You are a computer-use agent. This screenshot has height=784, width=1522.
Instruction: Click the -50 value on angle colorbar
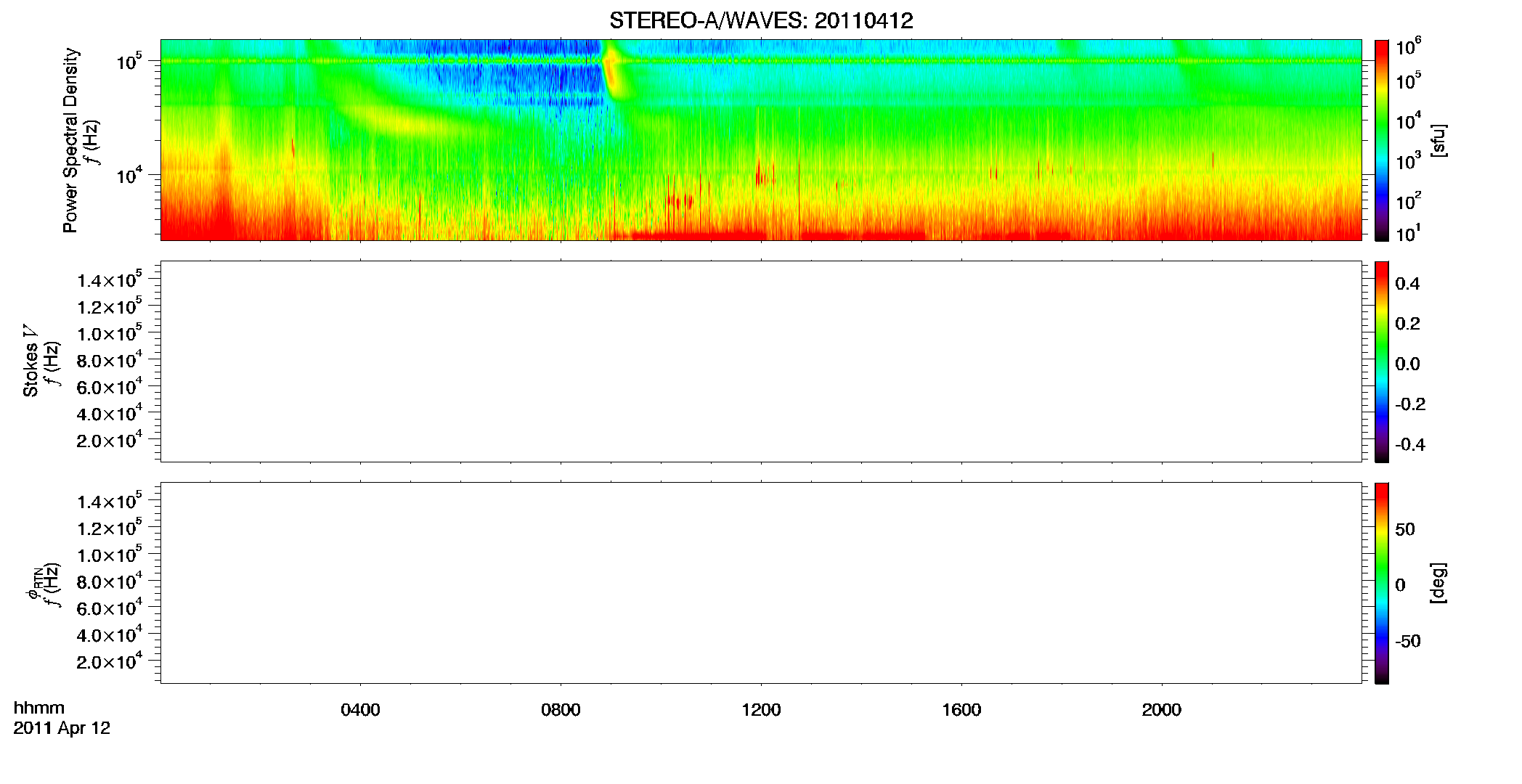pyautogui.click(x=1408, y=642)
